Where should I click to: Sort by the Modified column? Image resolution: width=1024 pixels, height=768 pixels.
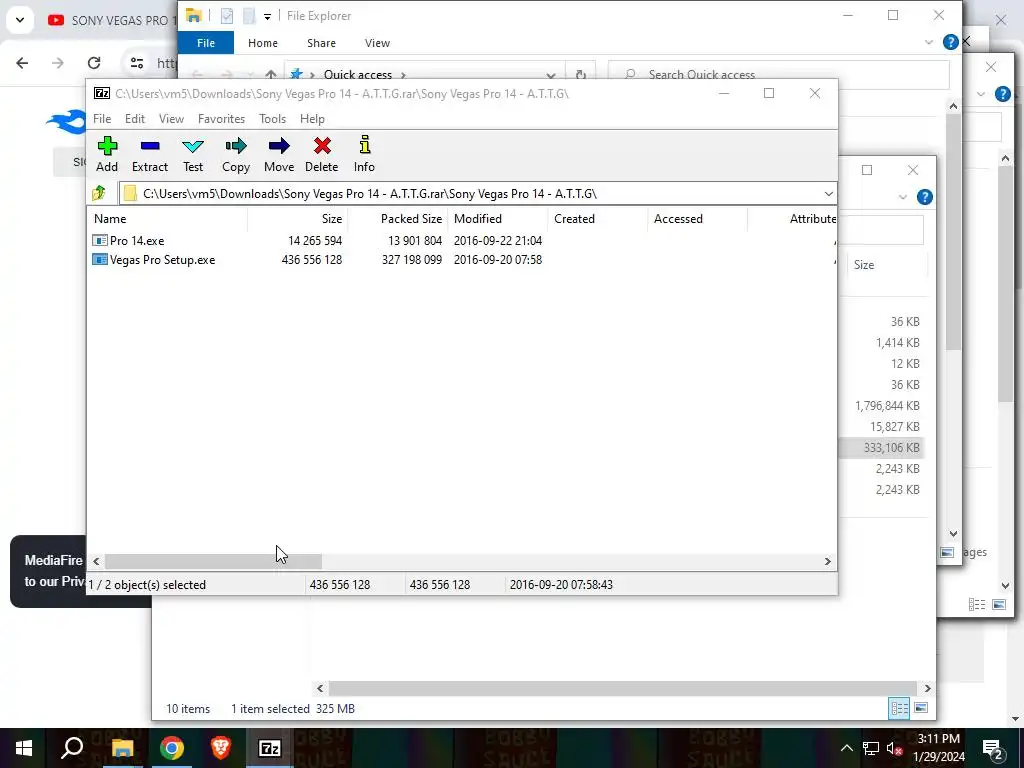(498, 219)
